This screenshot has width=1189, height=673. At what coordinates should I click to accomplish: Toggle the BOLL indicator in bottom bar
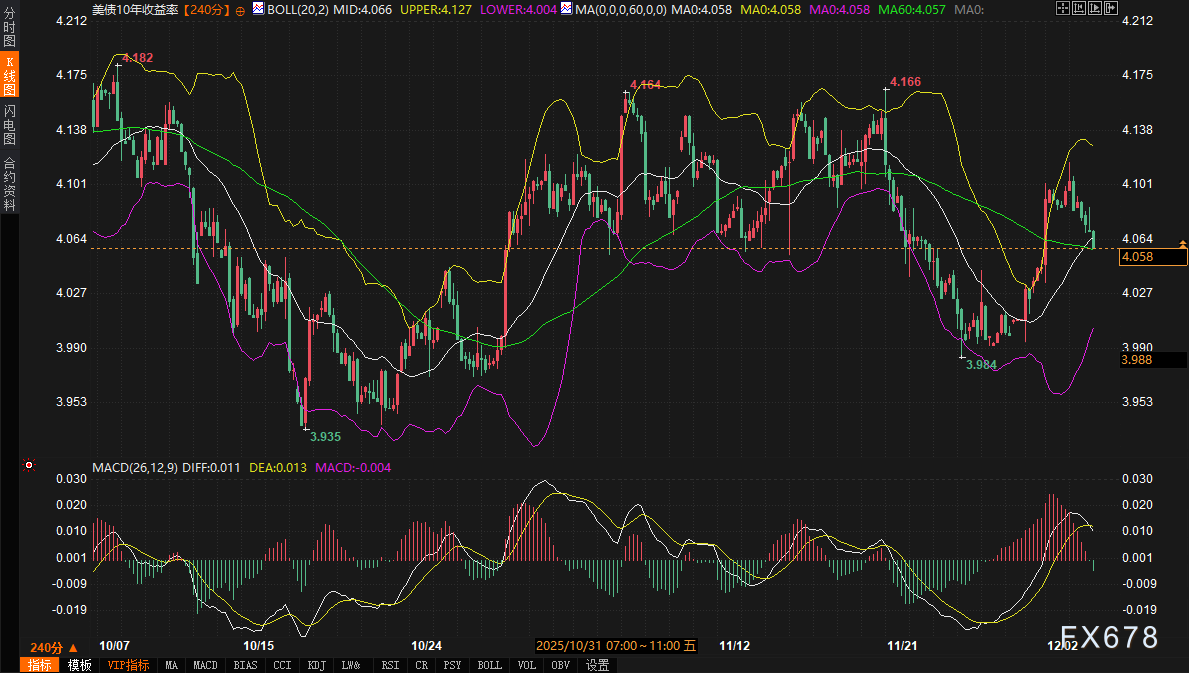(489, 665)
